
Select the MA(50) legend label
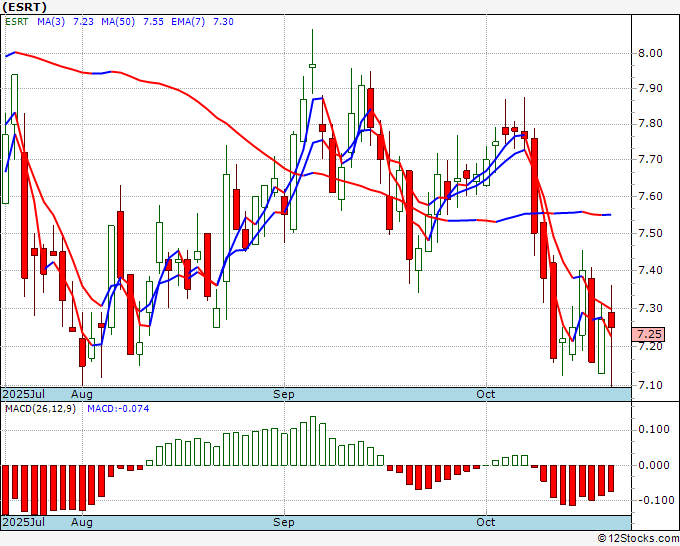click(x=118, y=22)
